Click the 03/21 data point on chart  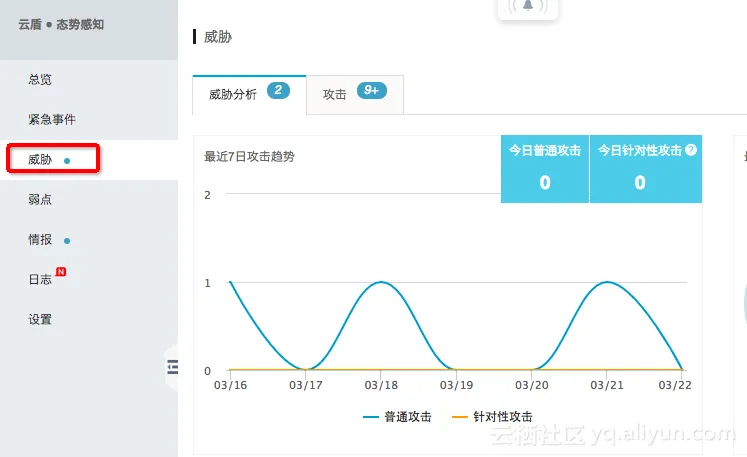[x=607, y=282]
